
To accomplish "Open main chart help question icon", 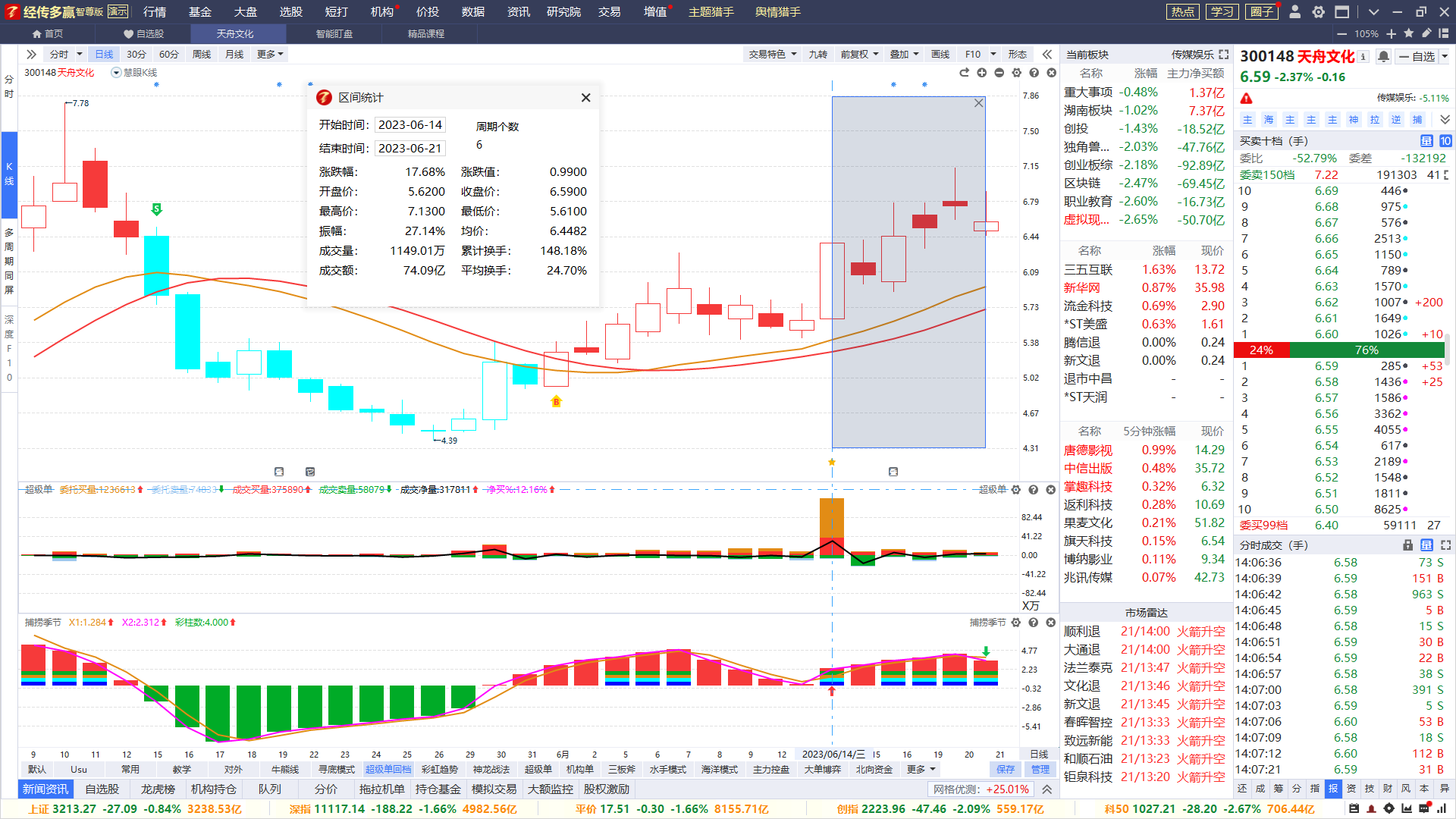I will (1034, 73).
